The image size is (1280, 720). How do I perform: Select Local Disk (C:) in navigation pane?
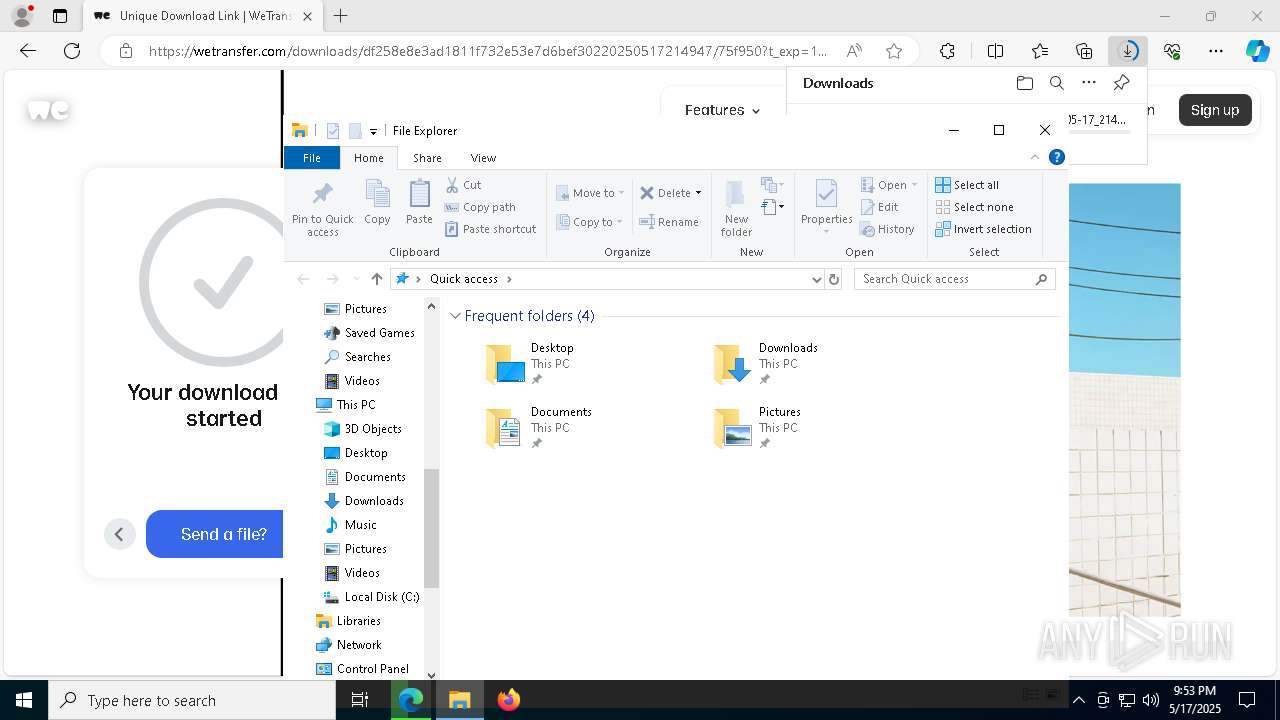(371, 597)
